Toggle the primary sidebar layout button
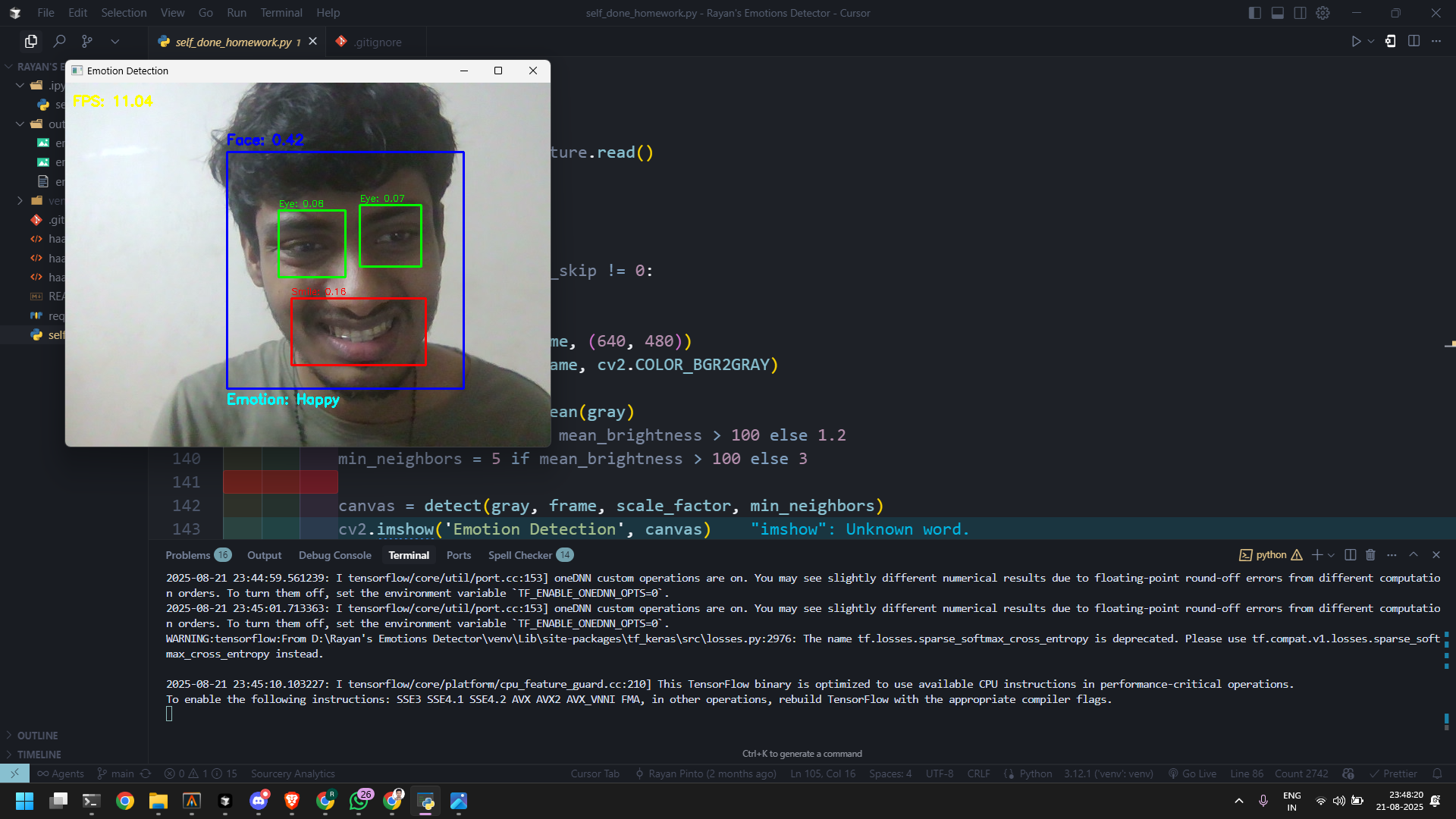 pos(1254,13)
